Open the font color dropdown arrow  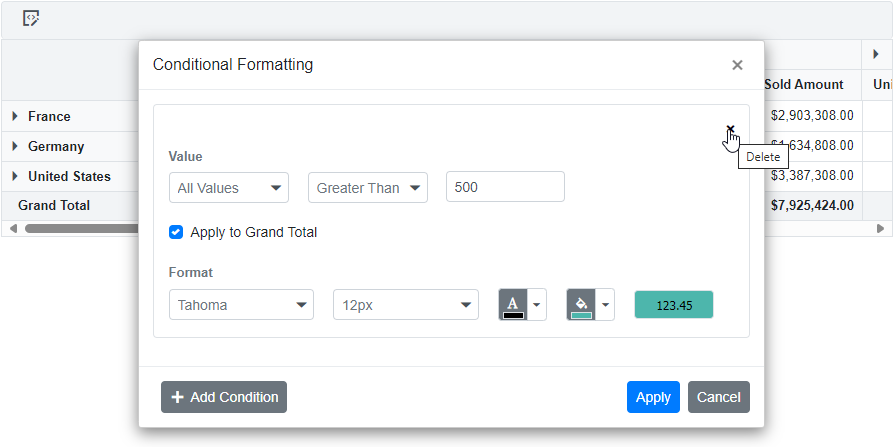tap(537, 304)
